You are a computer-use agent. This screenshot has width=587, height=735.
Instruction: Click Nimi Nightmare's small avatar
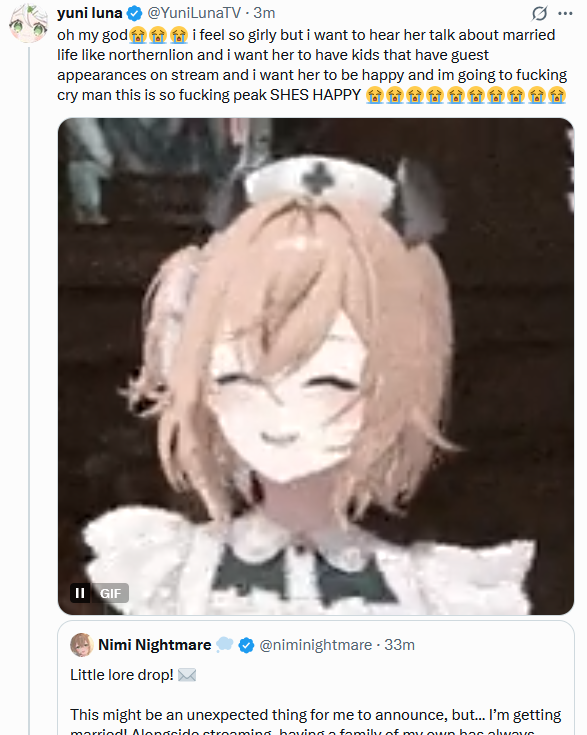click(x=82, y=645)
